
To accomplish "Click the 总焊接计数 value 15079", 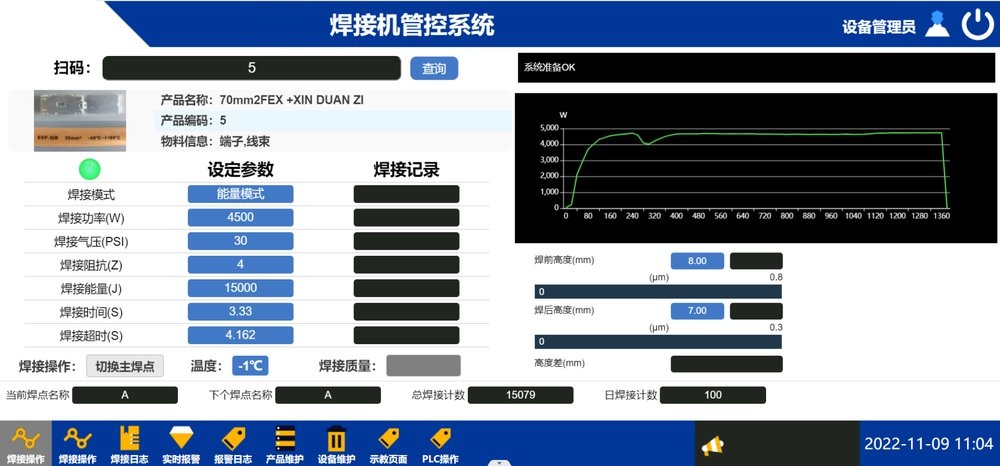I will tap(520, 395).
